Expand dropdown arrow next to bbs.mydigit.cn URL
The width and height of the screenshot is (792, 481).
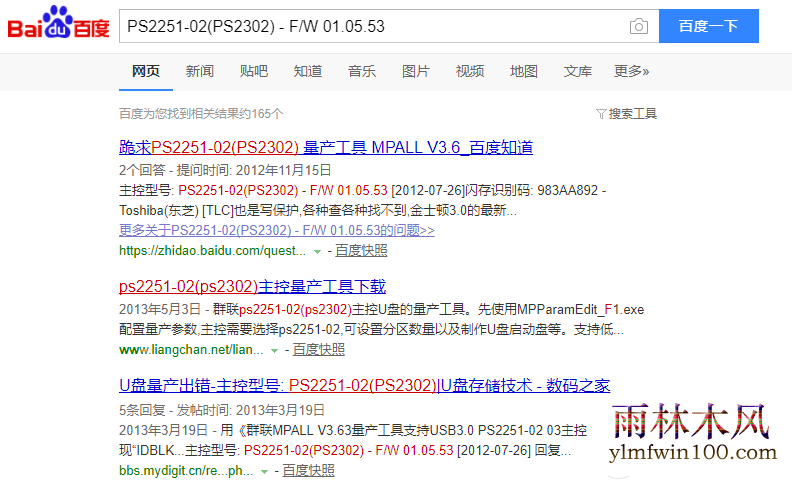coord(264,471)
